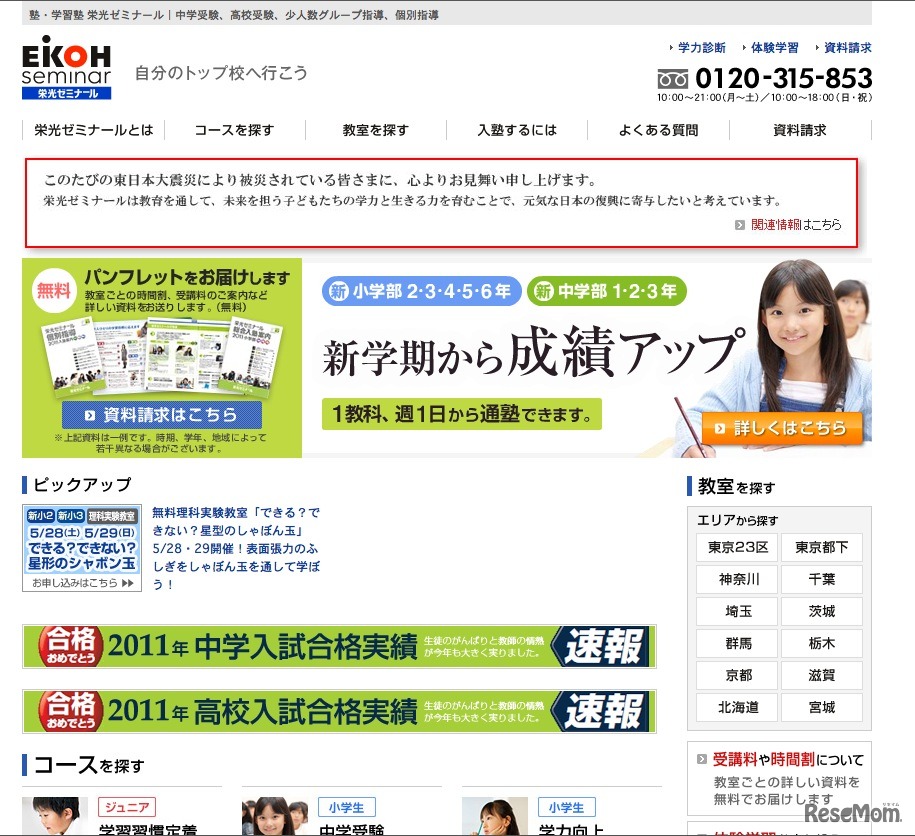Open the 体験学習 link
Image resolution: width=915 pixels, height=836 pixels.
(x=774, y=48)
